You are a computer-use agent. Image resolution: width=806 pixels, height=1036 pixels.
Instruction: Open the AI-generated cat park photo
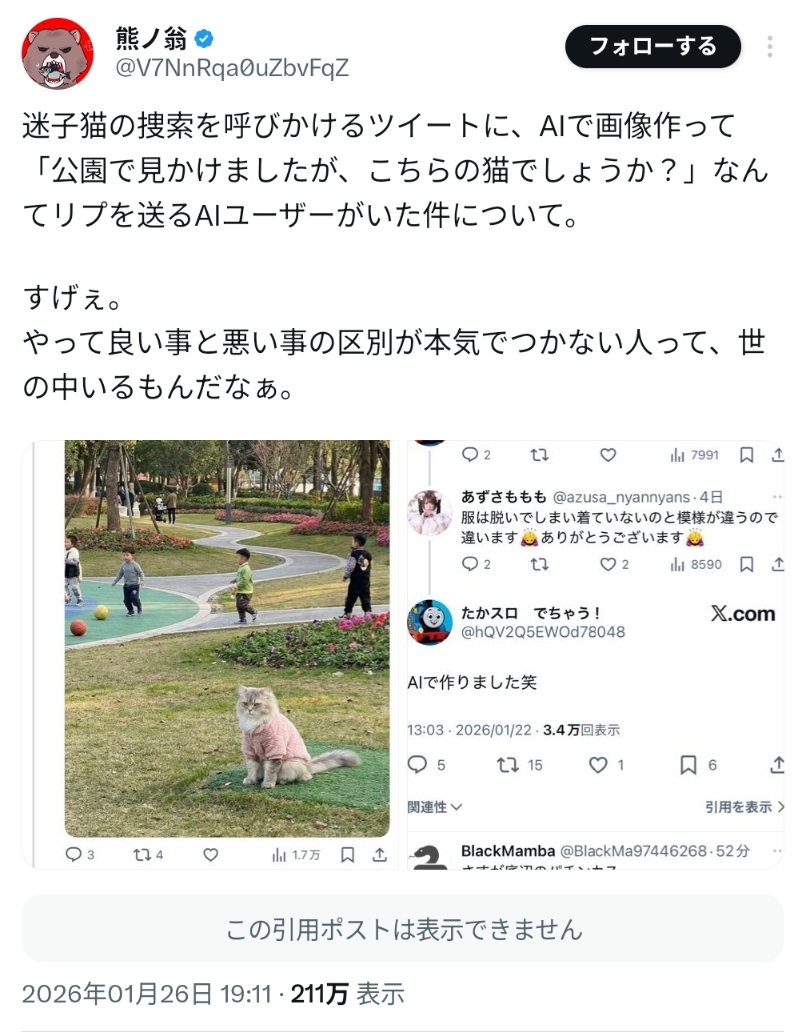227,638
